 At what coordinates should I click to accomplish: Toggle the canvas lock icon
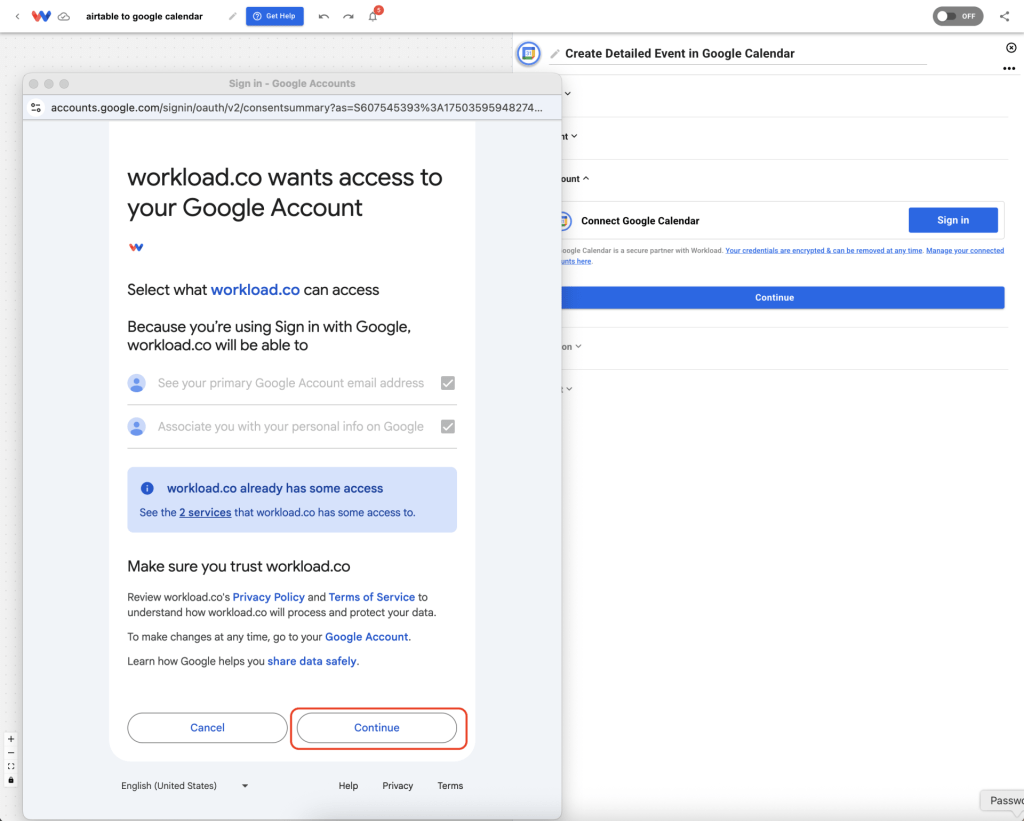point(10,780)
